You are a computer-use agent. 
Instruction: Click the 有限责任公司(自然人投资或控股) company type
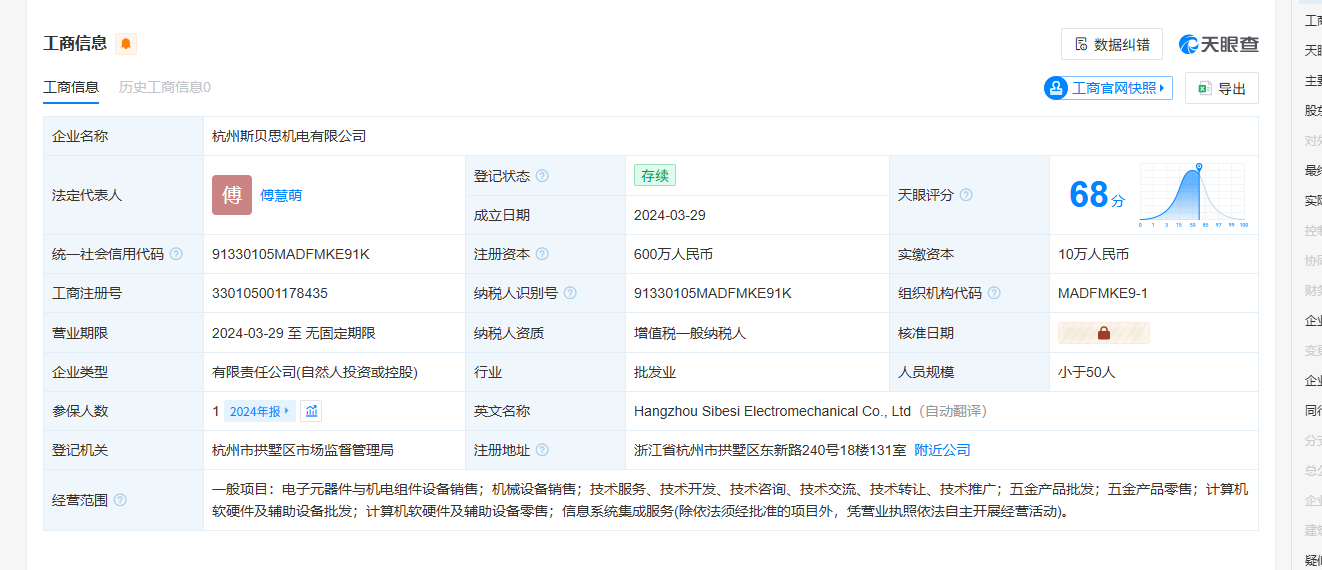pos(314,372)
